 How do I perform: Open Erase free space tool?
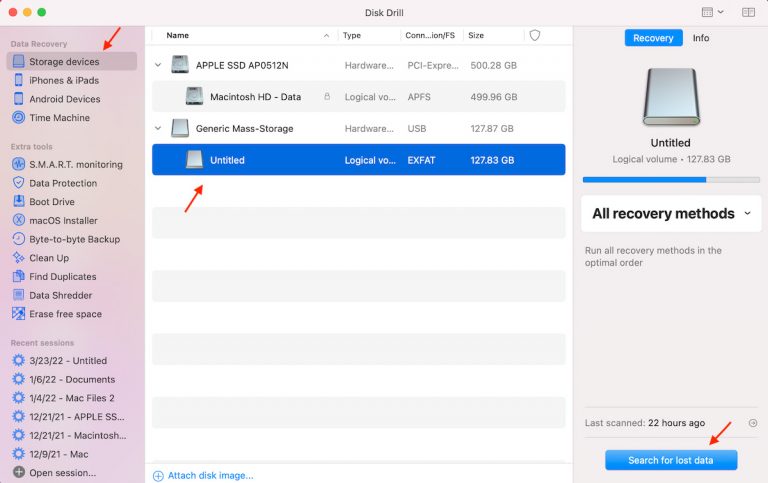pos(65,314)
